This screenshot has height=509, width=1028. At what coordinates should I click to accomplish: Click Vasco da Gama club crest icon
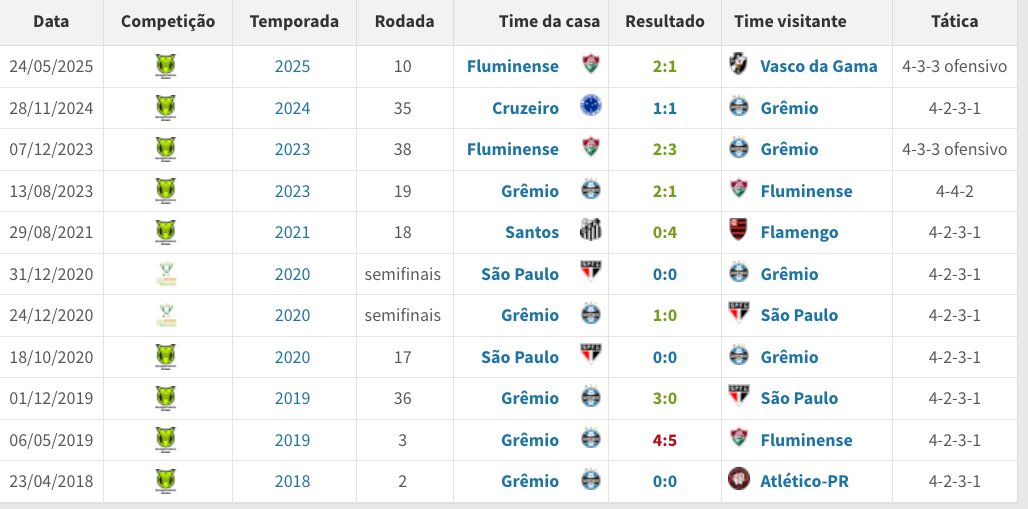tap(738, 66)
